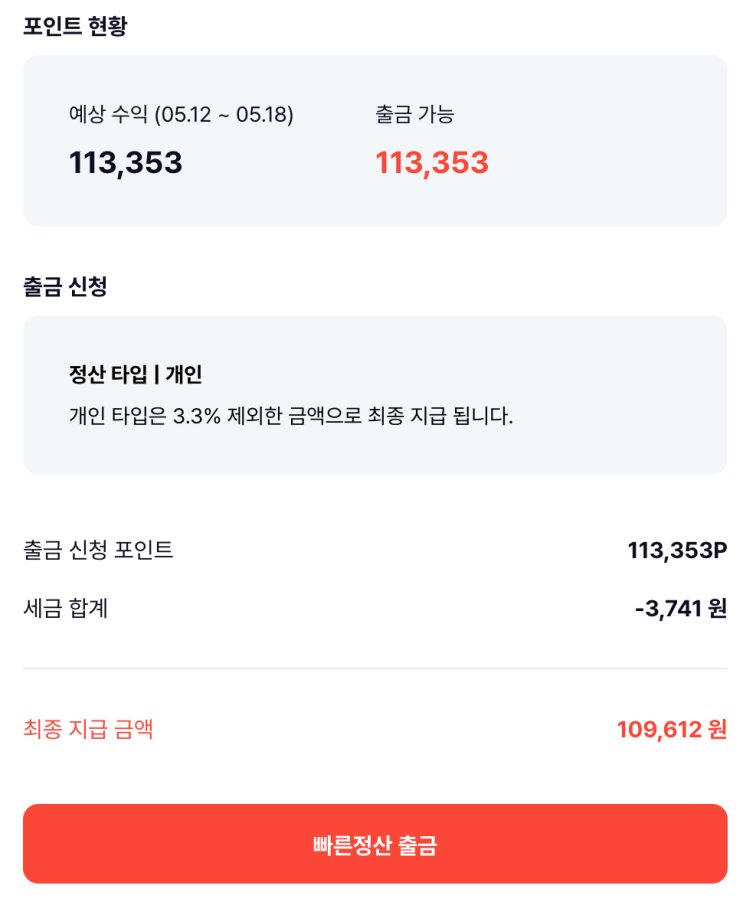Viewport: 743px width, 905px height.
Task: Click the 예상 수익 date range label
Action: [x=181, y=115]
